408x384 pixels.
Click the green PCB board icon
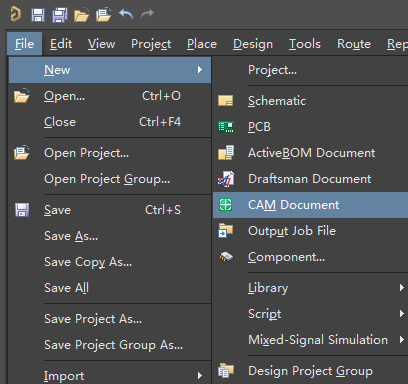tap(226, 127)
